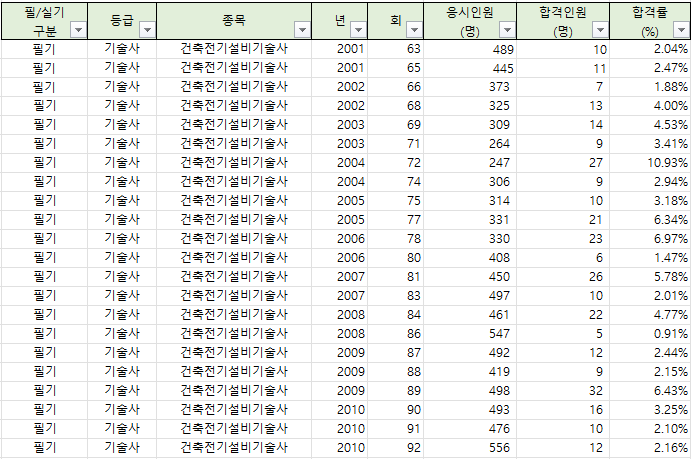The width and height of the screenshot is (691, 459).
Task: Select the 합격률 (%) header cell
Action: pyautogui.click(x=650, y=21)
